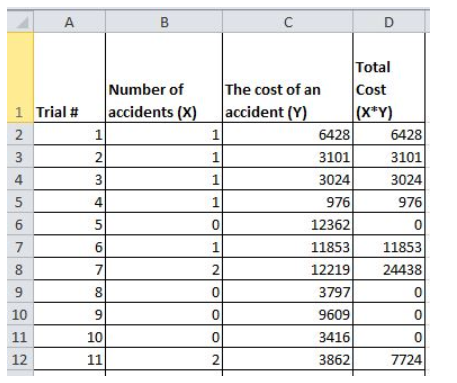457x383 pixels.
Task: Select cell 976 in column D
Action: (x=389, y=201)
